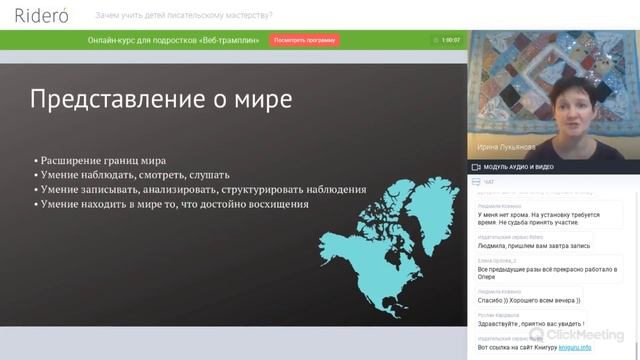Image resolution: width=640 pixels, height=360 pixels.
Task: Click the red 'Посмотреть программу' button
Action: 304,40
